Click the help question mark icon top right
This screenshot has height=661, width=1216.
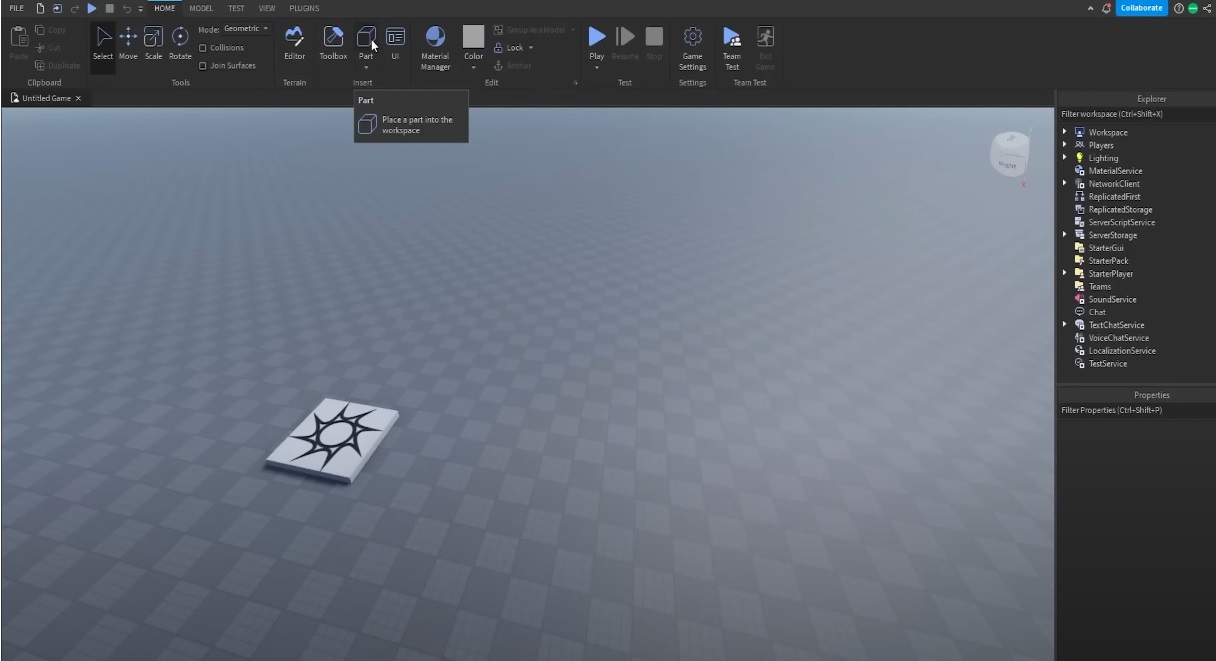1179,8
